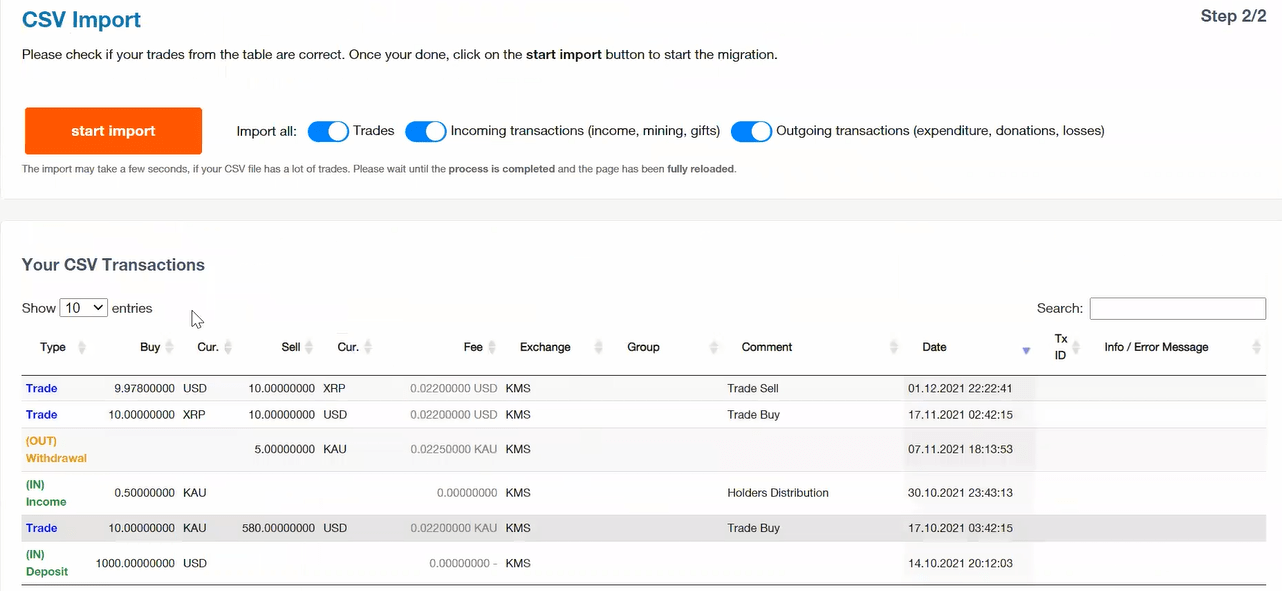Click the Exchange column sort icon
This screenshot has width=1282, height=591.
(599, 348)
